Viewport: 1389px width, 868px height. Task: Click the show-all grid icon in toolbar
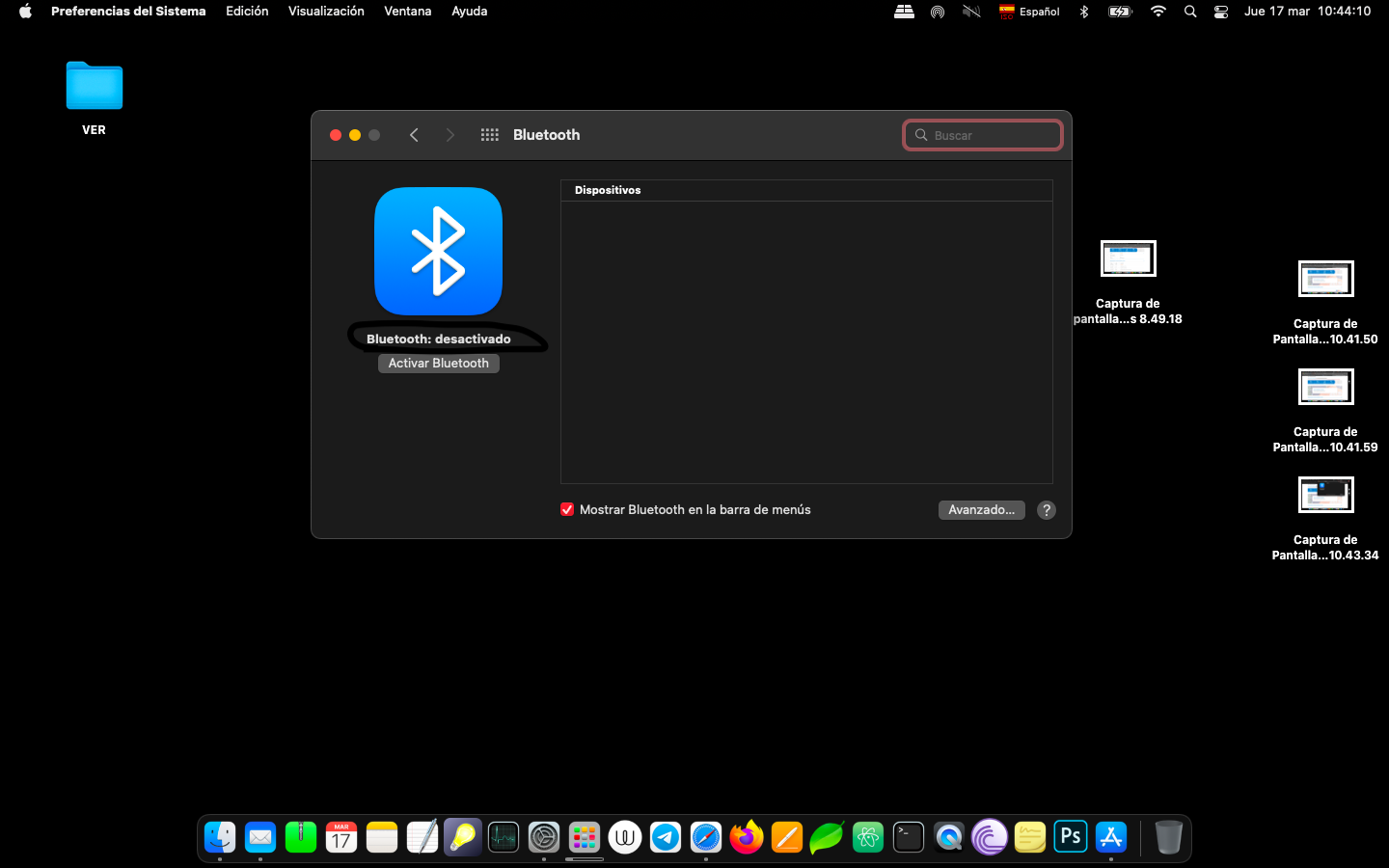pos(489,135)
